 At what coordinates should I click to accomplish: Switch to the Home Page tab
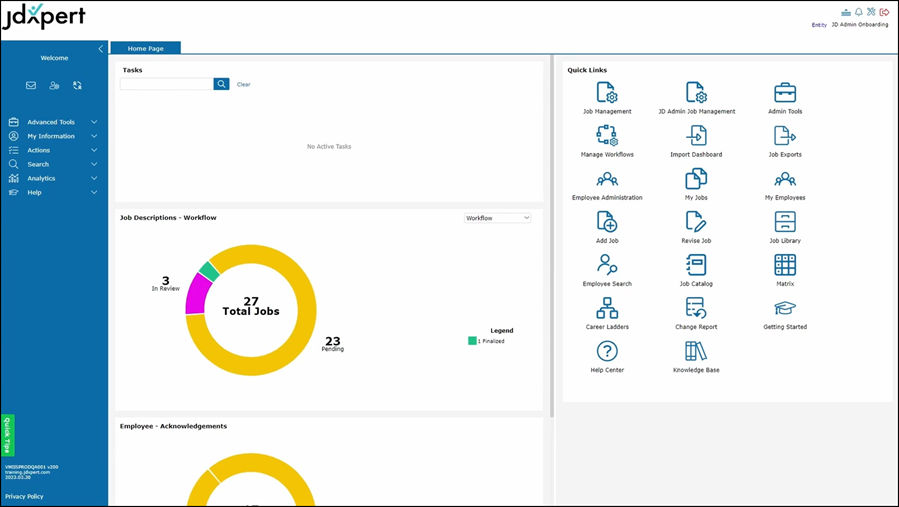click(x=145, y=48)
